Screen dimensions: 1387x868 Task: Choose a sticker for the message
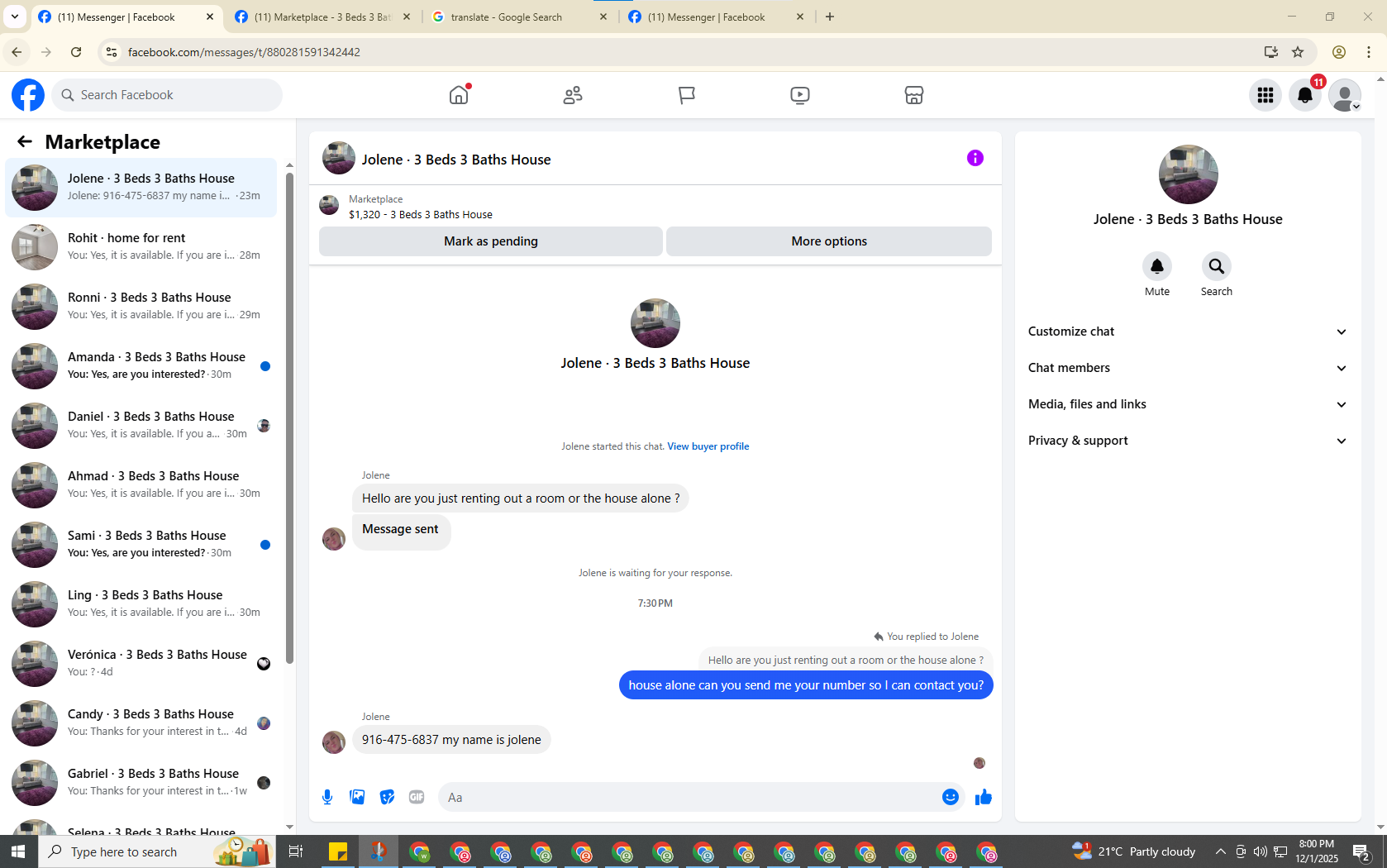[387, 797]
